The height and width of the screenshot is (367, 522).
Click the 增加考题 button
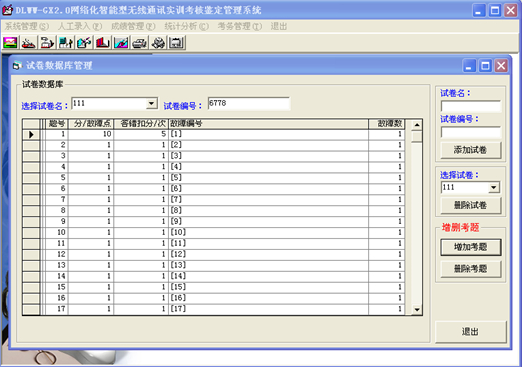471,247
